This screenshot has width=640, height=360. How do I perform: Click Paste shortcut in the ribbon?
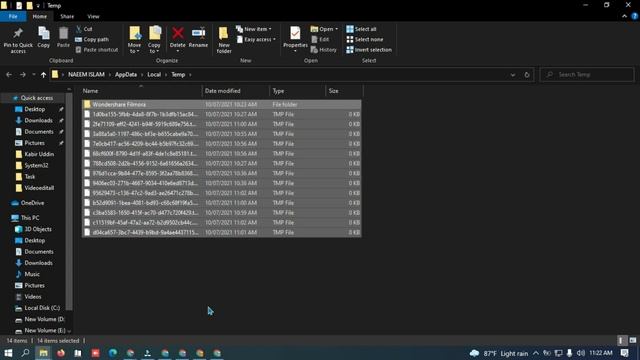(97, 50)
